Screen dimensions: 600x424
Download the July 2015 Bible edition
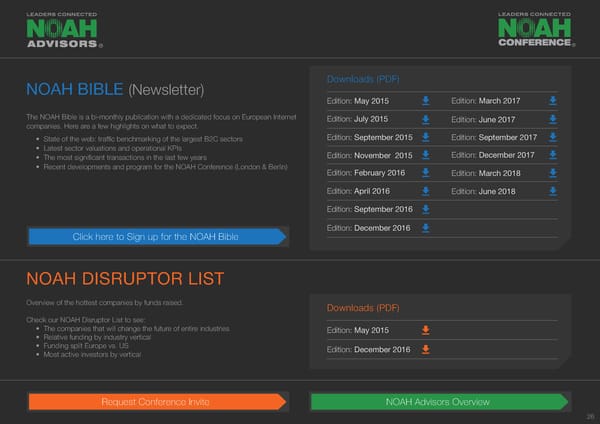pyautogui.click(x=426, y=119)
